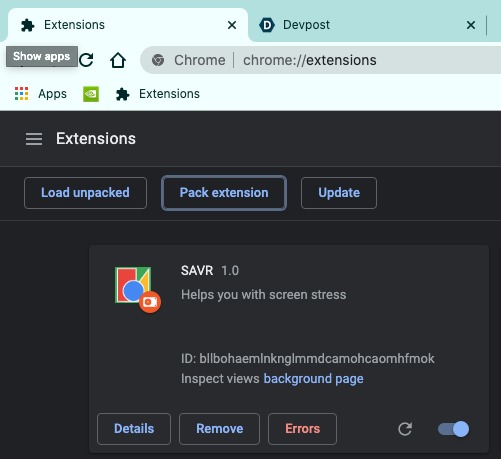This screenshot has height=459, width=501.
Task: Focus the chrome://extensions address bar
Action: tap(321, 60)
